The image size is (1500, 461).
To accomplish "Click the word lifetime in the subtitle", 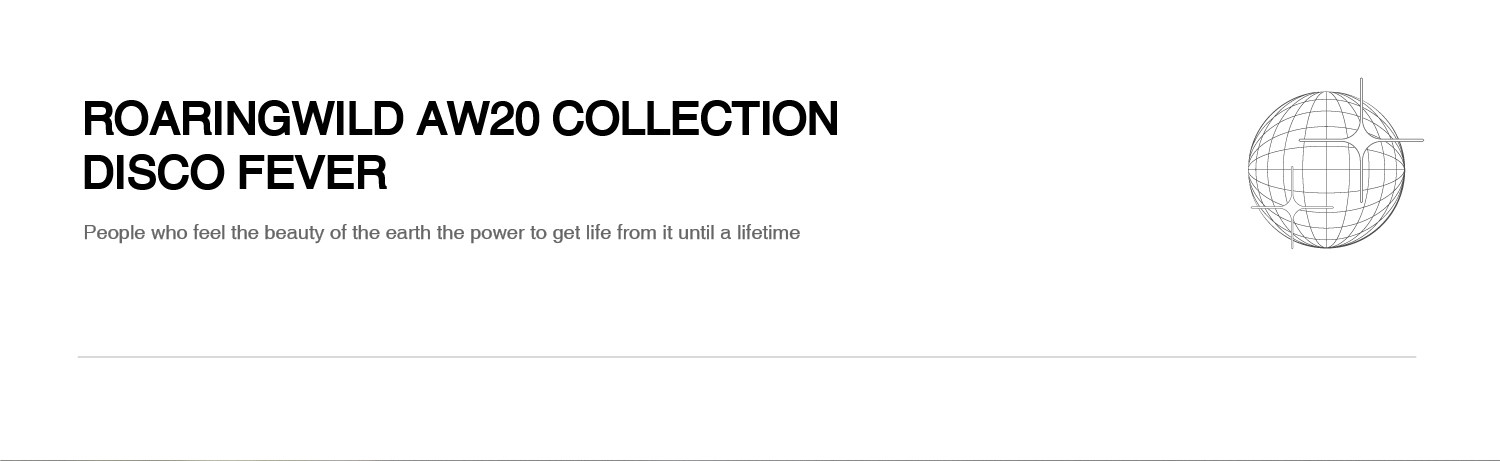I will pos(768,233).
